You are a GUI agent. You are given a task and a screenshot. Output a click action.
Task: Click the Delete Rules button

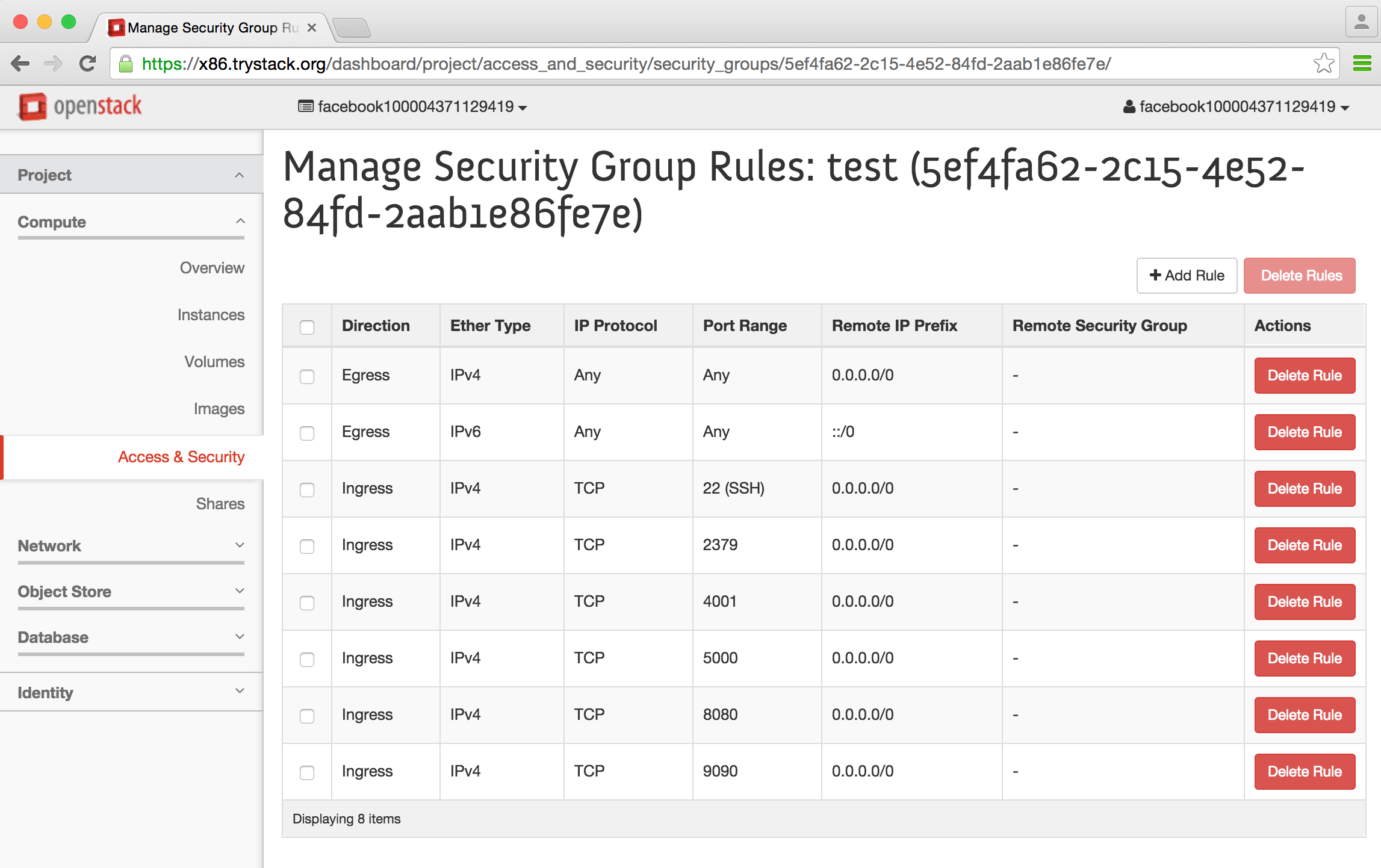(1300, 276)
